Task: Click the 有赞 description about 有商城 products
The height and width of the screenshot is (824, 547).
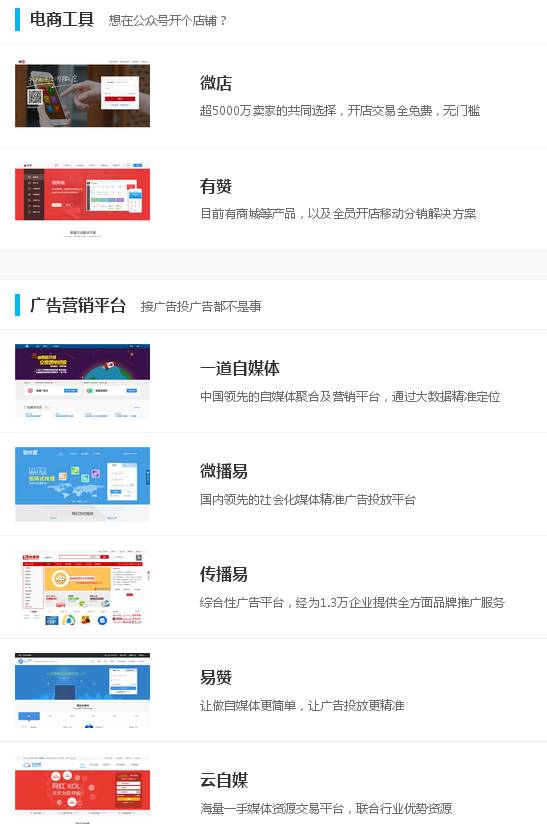Action: tap(338, 214)
